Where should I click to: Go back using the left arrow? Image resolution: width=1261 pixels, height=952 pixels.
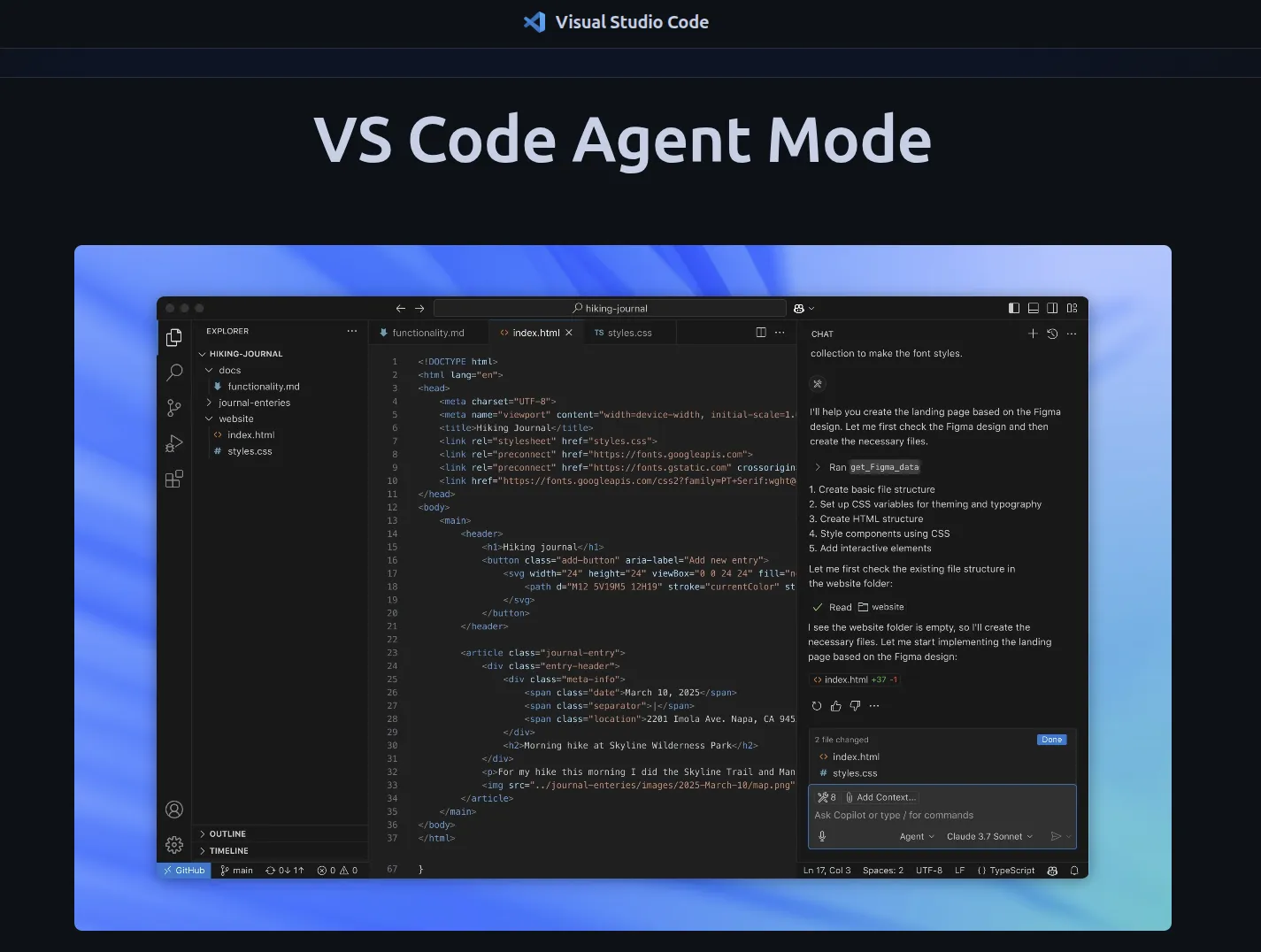(x=400, y=309)
